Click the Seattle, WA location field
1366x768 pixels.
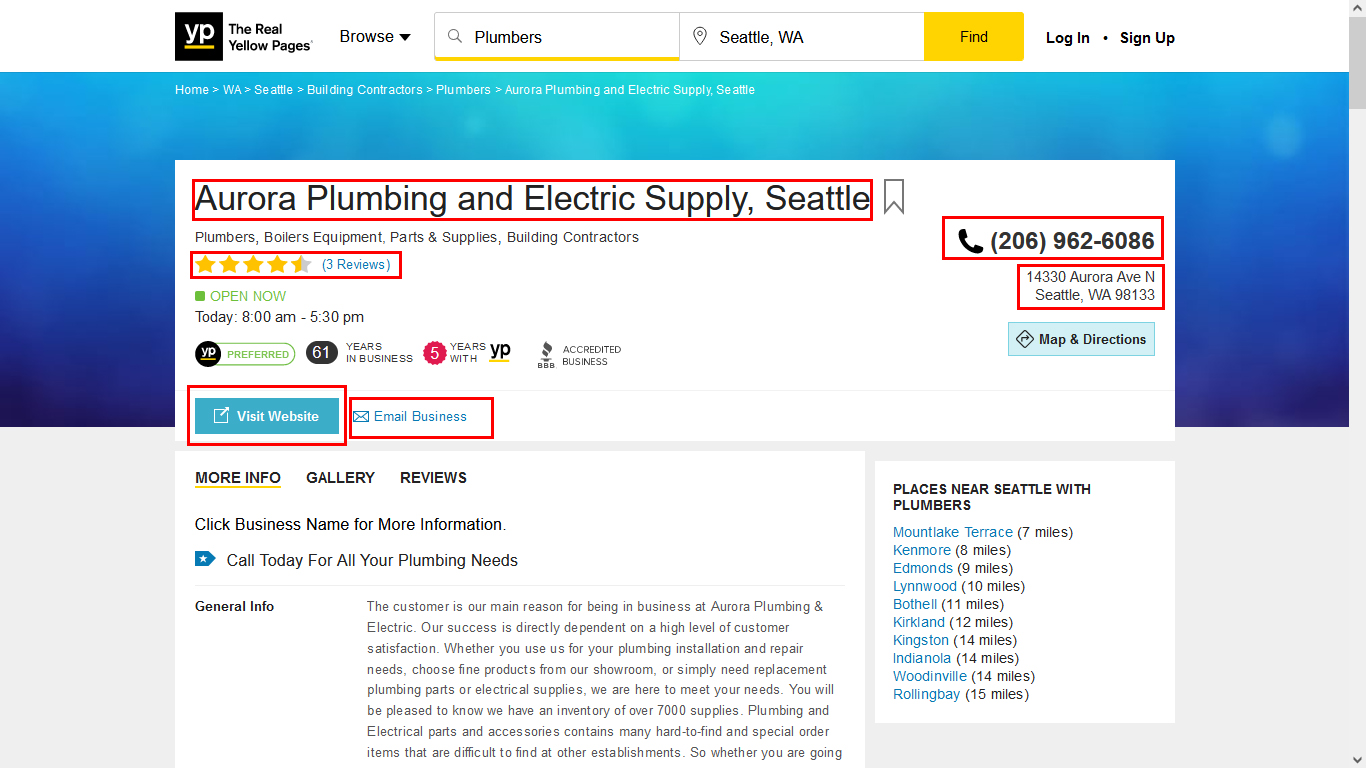point(815,37)
